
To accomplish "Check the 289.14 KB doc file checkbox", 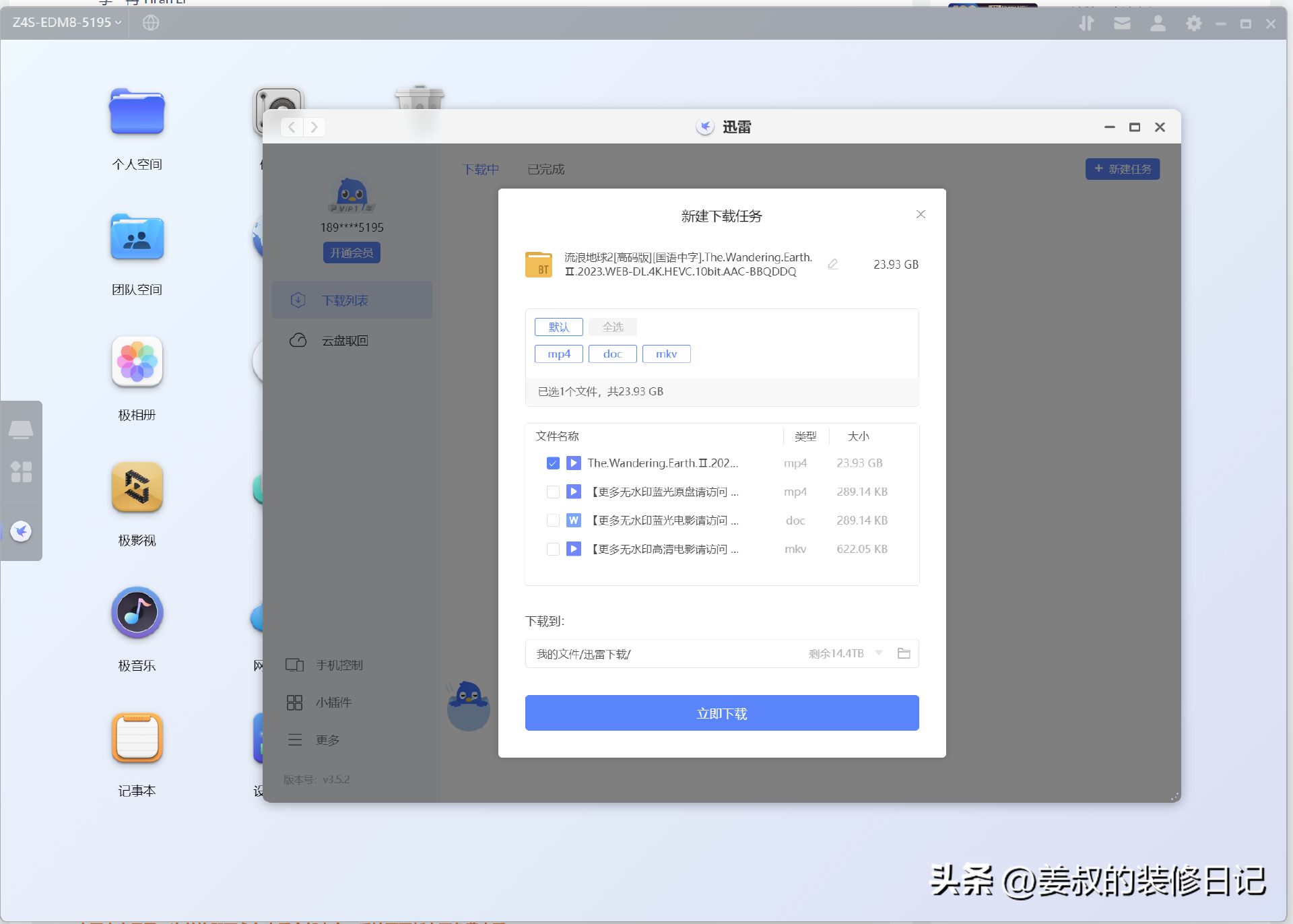I will [553, 521].
